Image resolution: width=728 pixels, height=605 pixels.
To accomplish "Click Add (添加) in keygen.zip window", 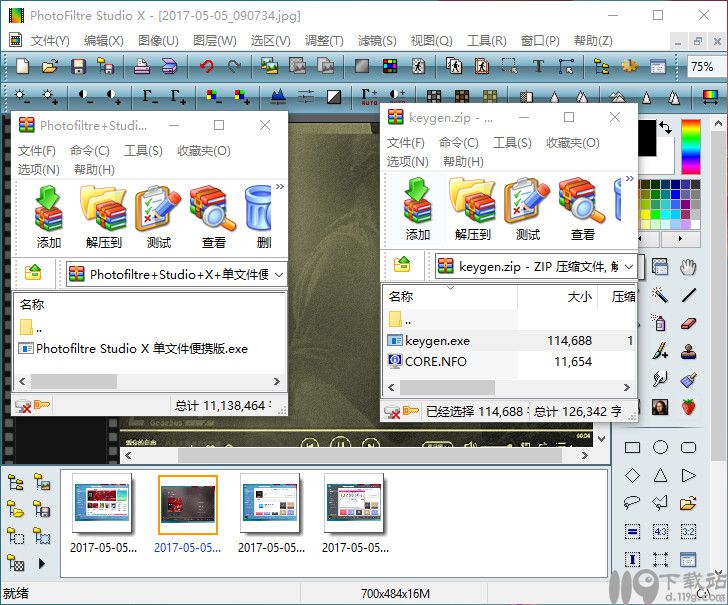I will pos(417,210).
